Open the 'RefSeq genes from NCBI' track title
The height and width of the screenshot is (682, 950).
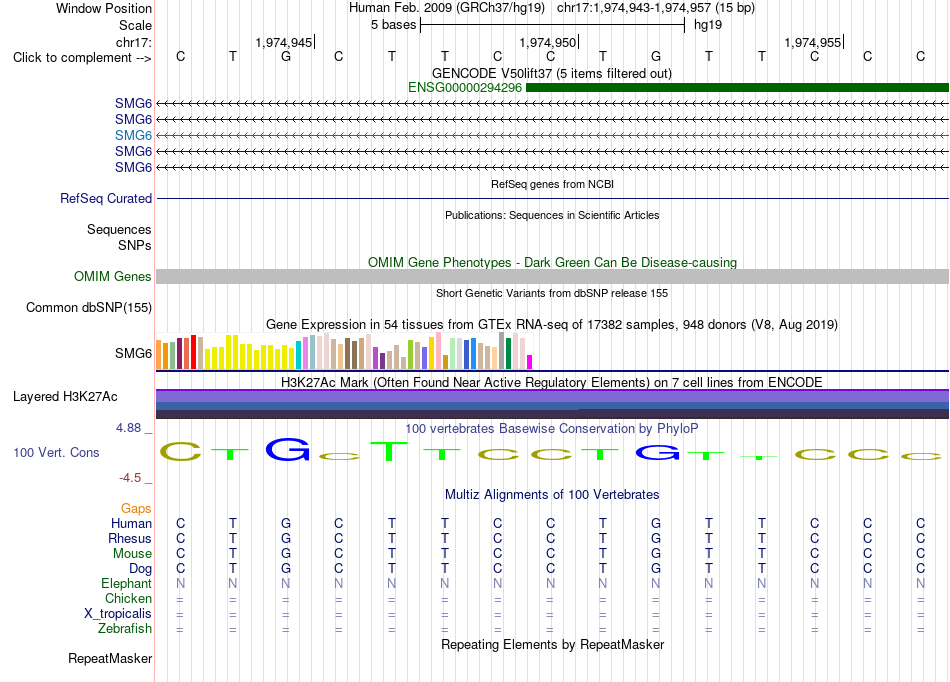552,184
